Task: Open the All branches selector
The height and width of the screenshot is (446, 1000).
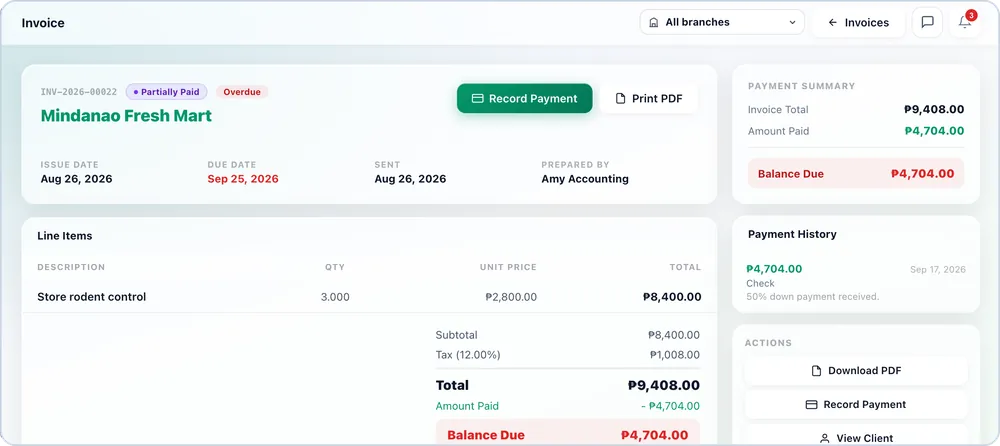Action: (722, 22)
